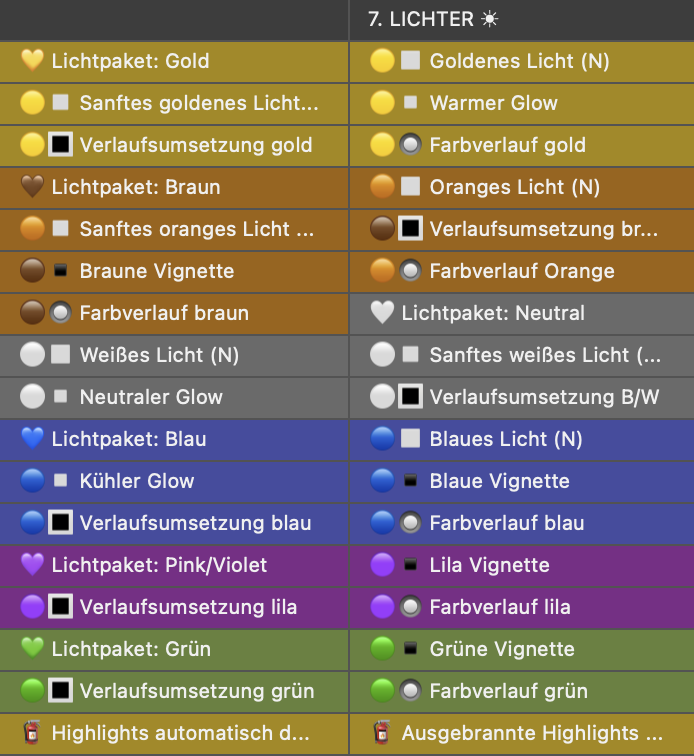Viewport: 694px width, 756px height.
Task: Click the blue heart icon beside Lichtpaket: Blau
Action: click(x=32, y=439)
